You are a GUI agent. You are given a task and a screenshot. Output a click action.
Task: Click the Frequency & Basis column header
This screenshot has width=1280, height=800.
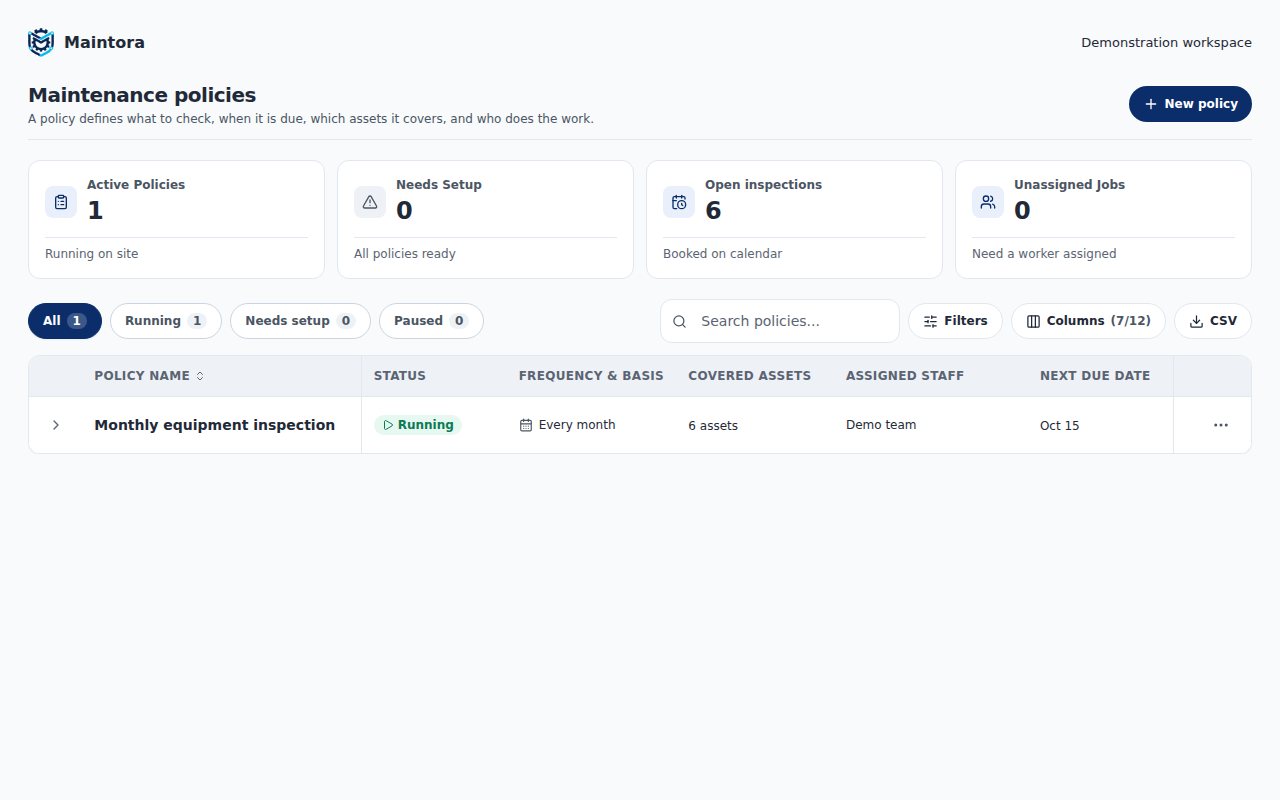point(591,376)
